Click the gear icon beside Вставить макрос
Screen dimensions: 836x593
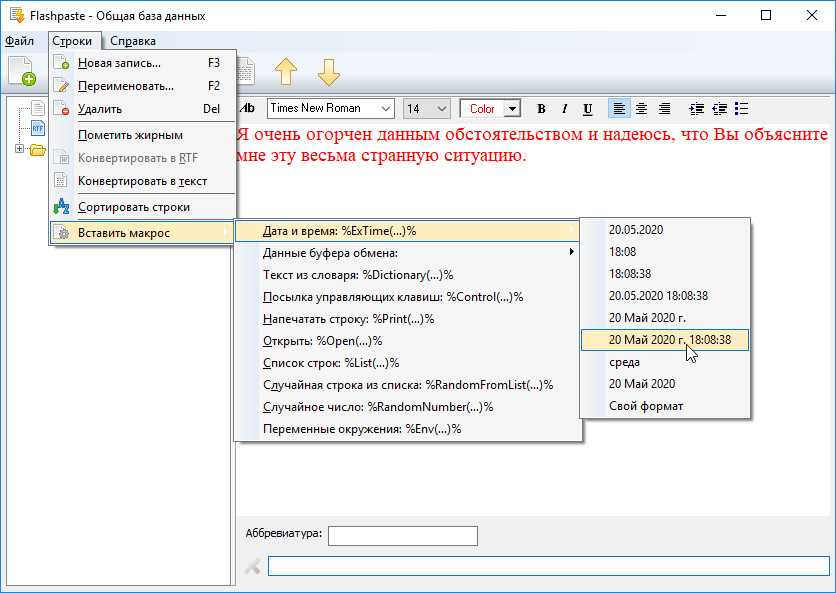[x=63, y=233]
